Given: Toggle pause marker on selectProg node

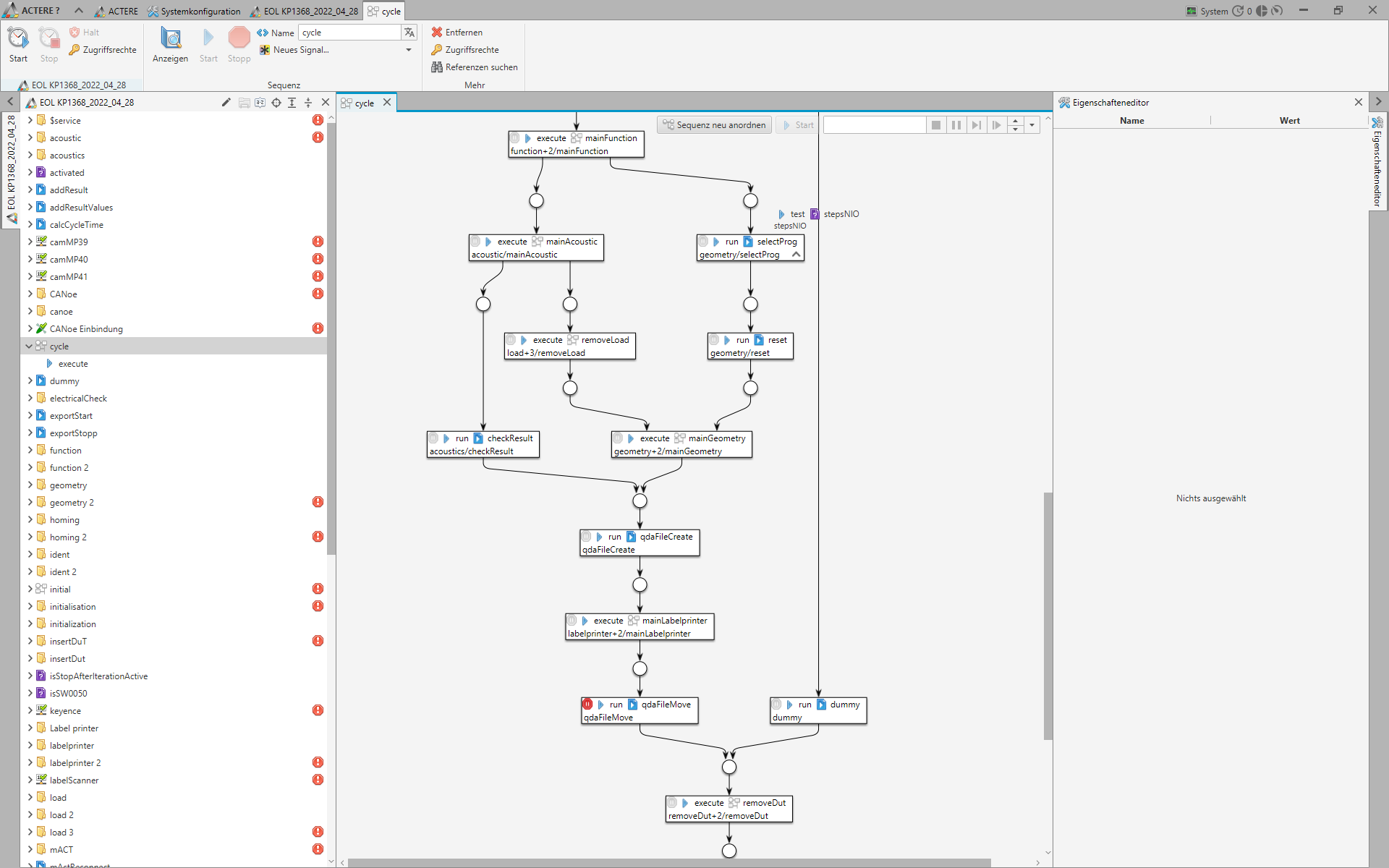Looking at the screenshot, I should (x=703, y=241).
